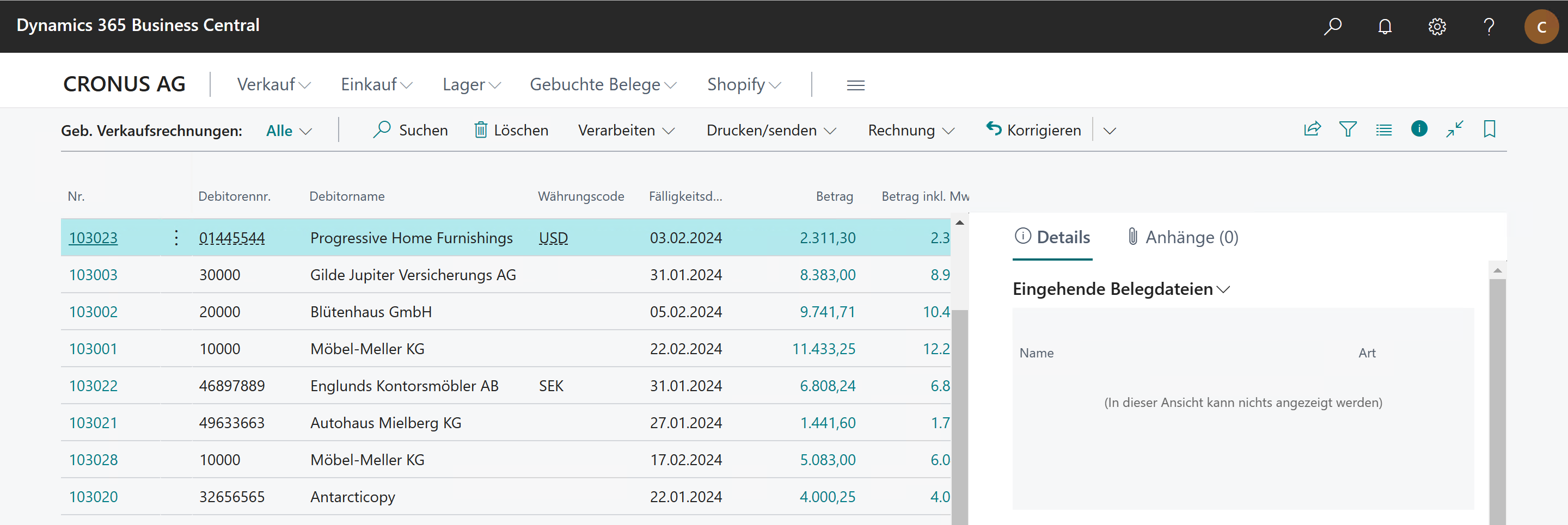Show more actions chevron after Korrigieren

(1109, 131)
